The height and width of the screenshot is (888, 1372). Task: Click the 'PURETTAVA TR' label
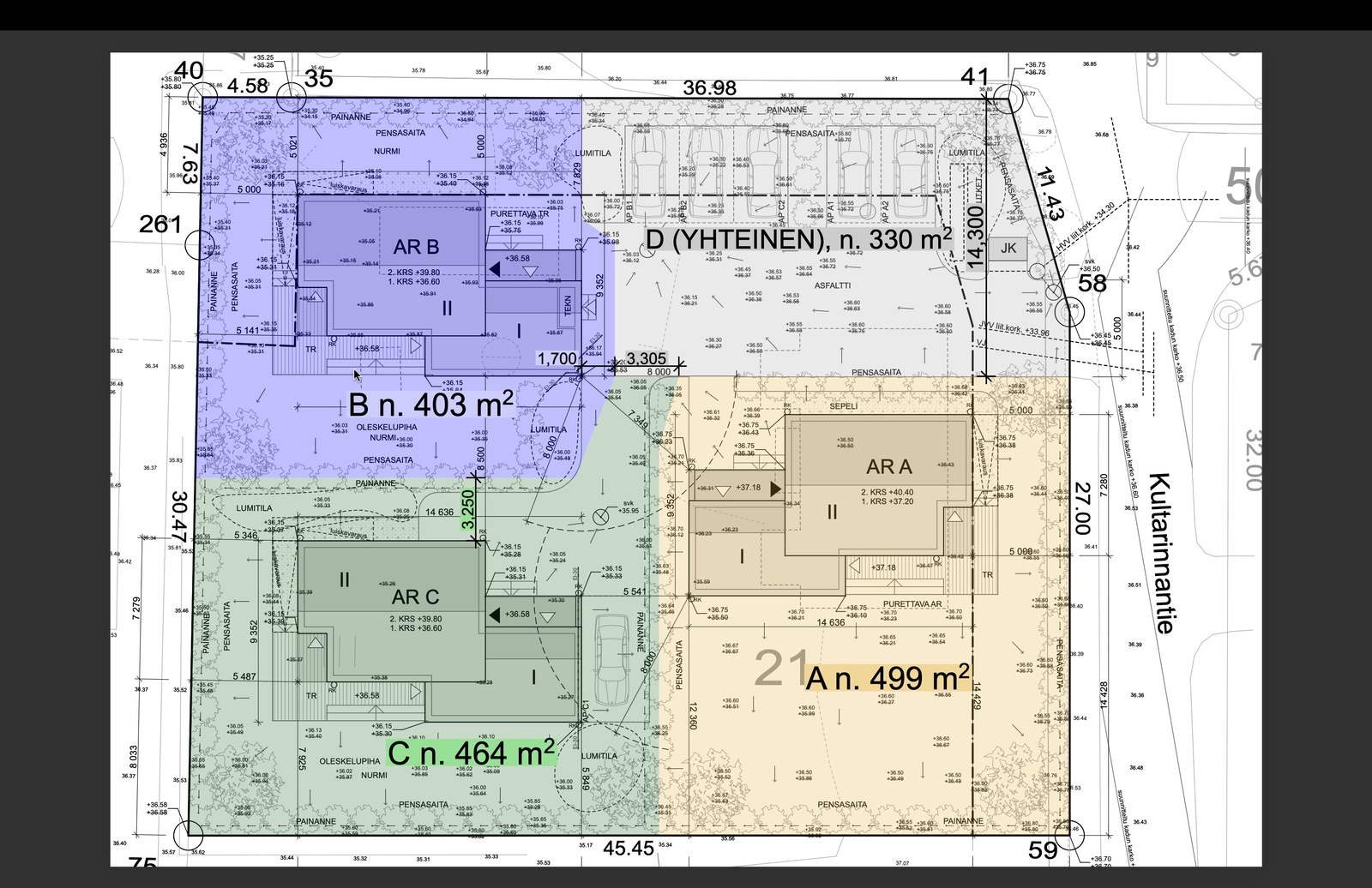[520, 213]
